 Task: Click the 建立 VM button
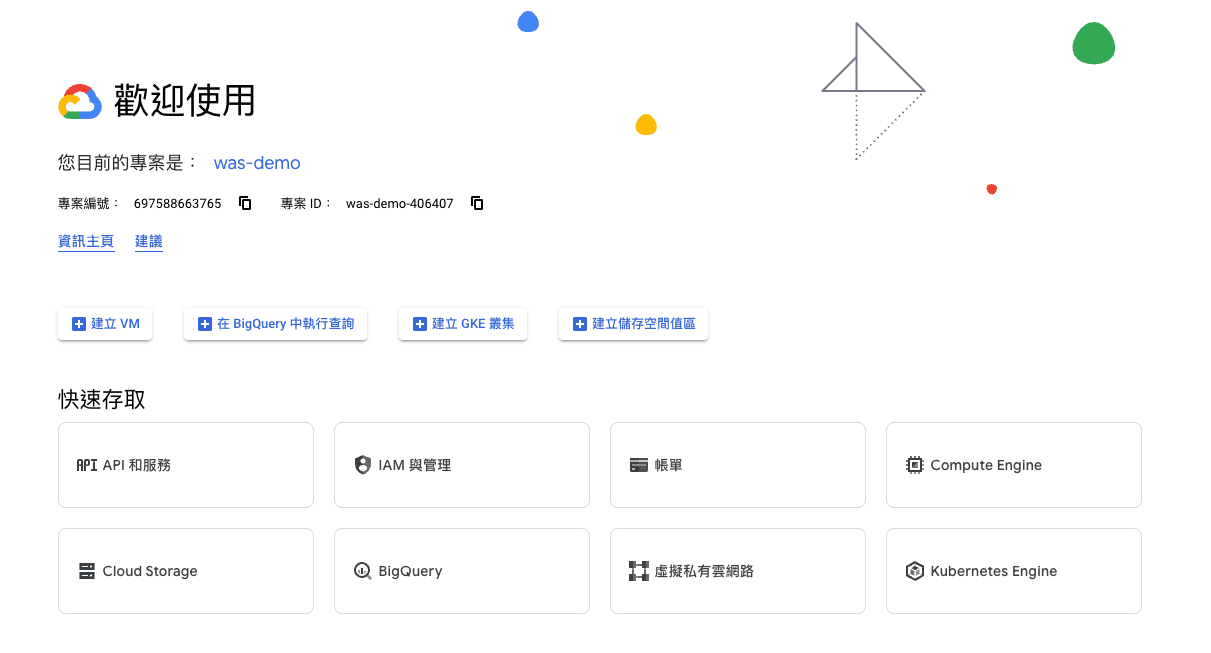[104, 323]
